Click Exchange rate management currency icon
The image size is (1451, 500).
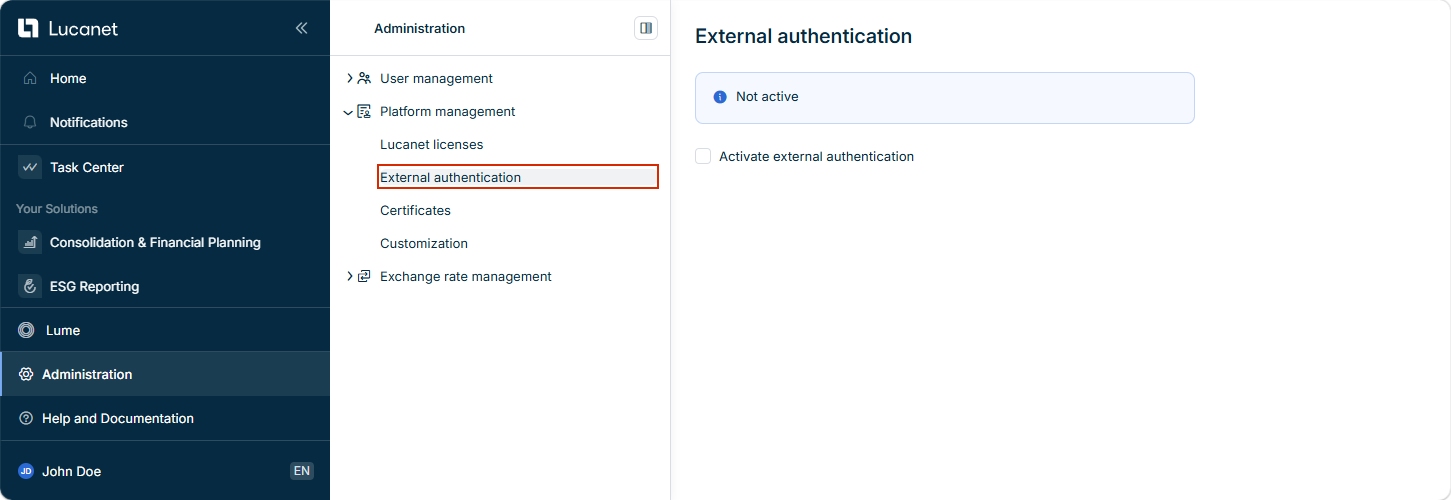(364, 276)
